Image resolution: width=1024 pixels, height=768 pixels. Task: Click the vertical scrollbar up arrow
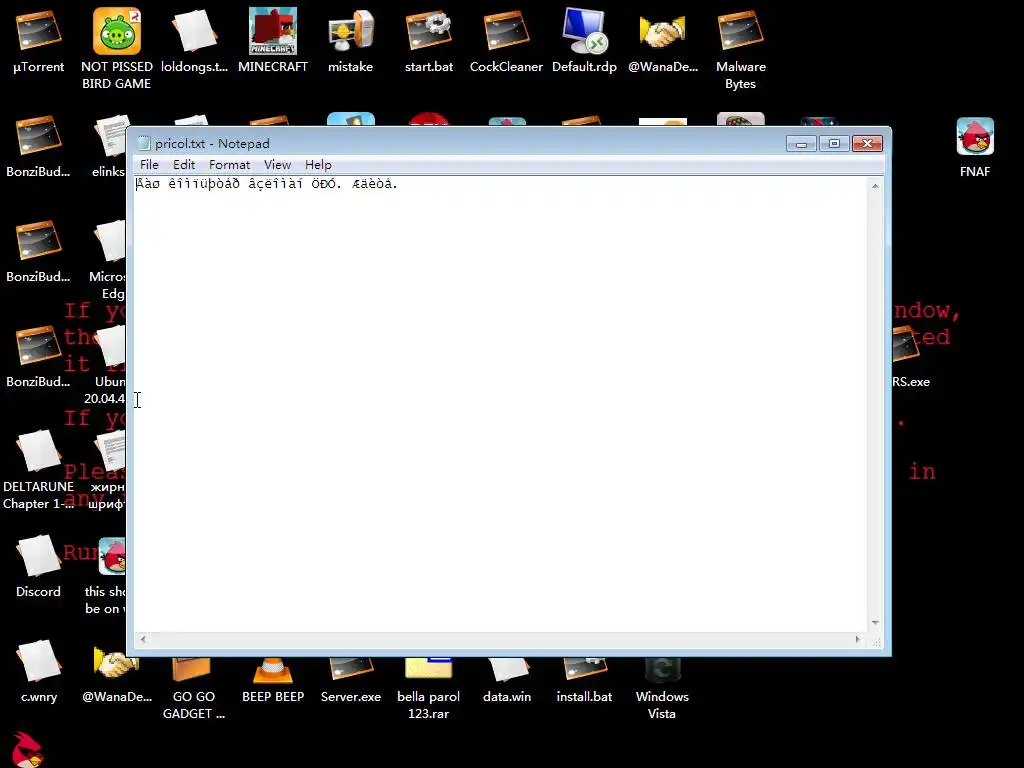point(875,186)
